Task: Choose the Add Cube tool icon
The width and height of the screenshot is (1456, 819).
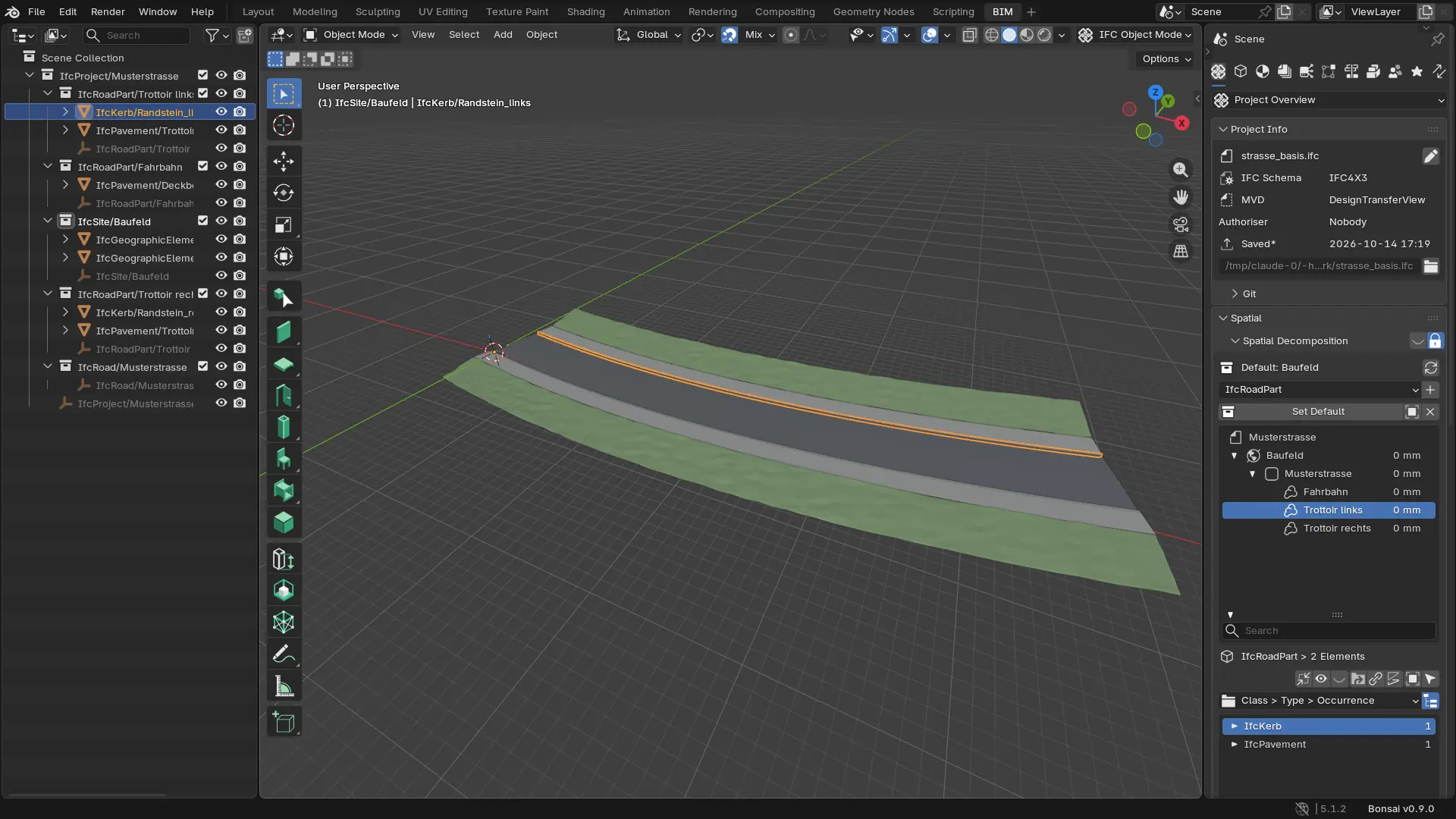Action: tap(284, 722)
